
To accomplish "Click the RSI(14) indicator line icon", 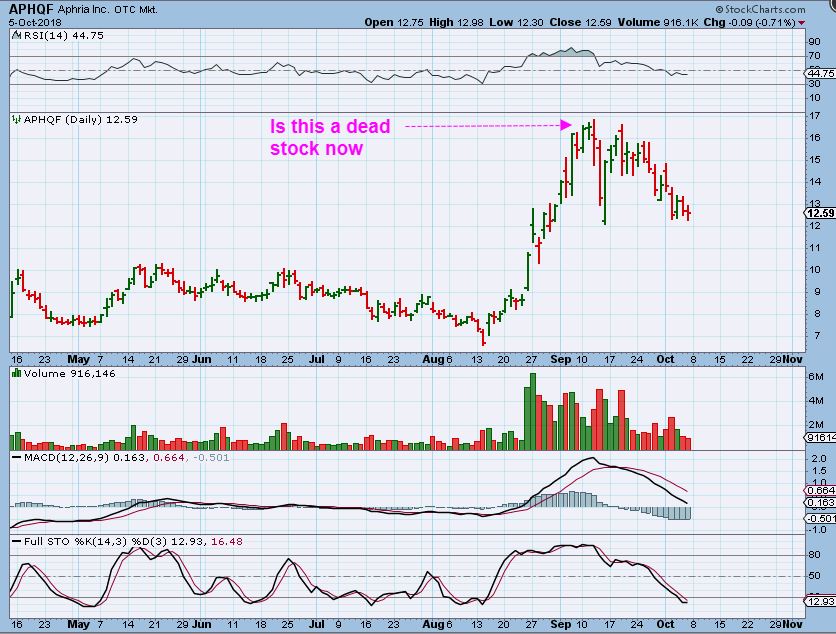I will 17,35.
